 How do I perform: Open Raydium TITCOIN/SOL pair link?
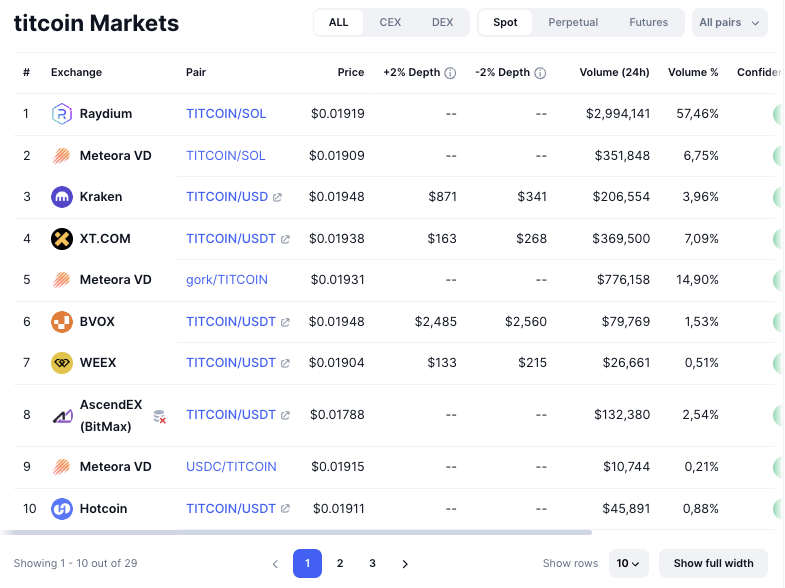click(226, 114)
